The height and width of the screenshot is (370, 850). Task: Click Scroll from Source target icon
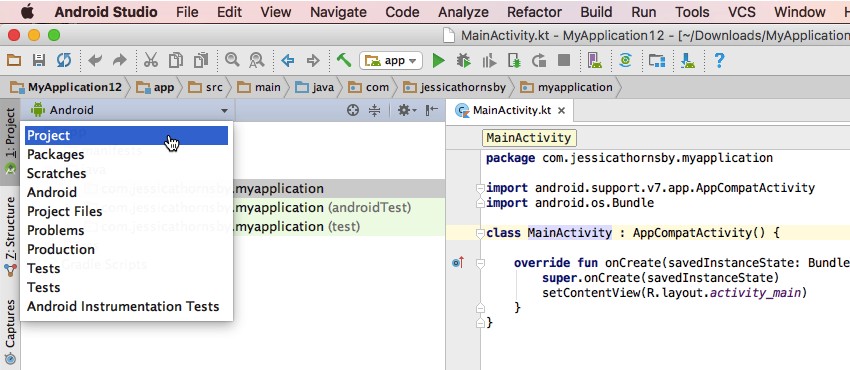353,111
